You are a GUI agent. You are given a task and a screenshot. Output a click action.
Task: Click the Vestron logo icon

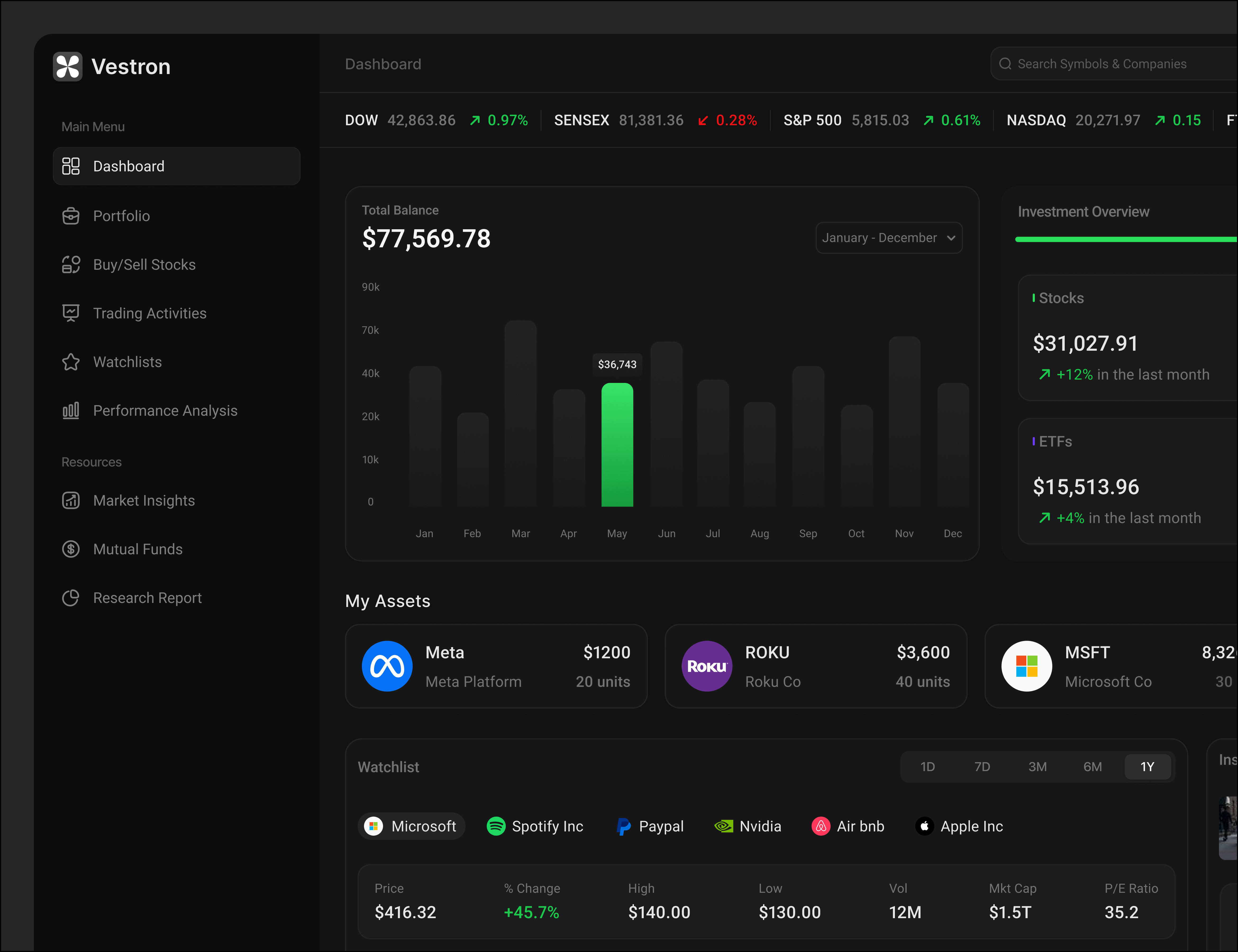point(68,66)
